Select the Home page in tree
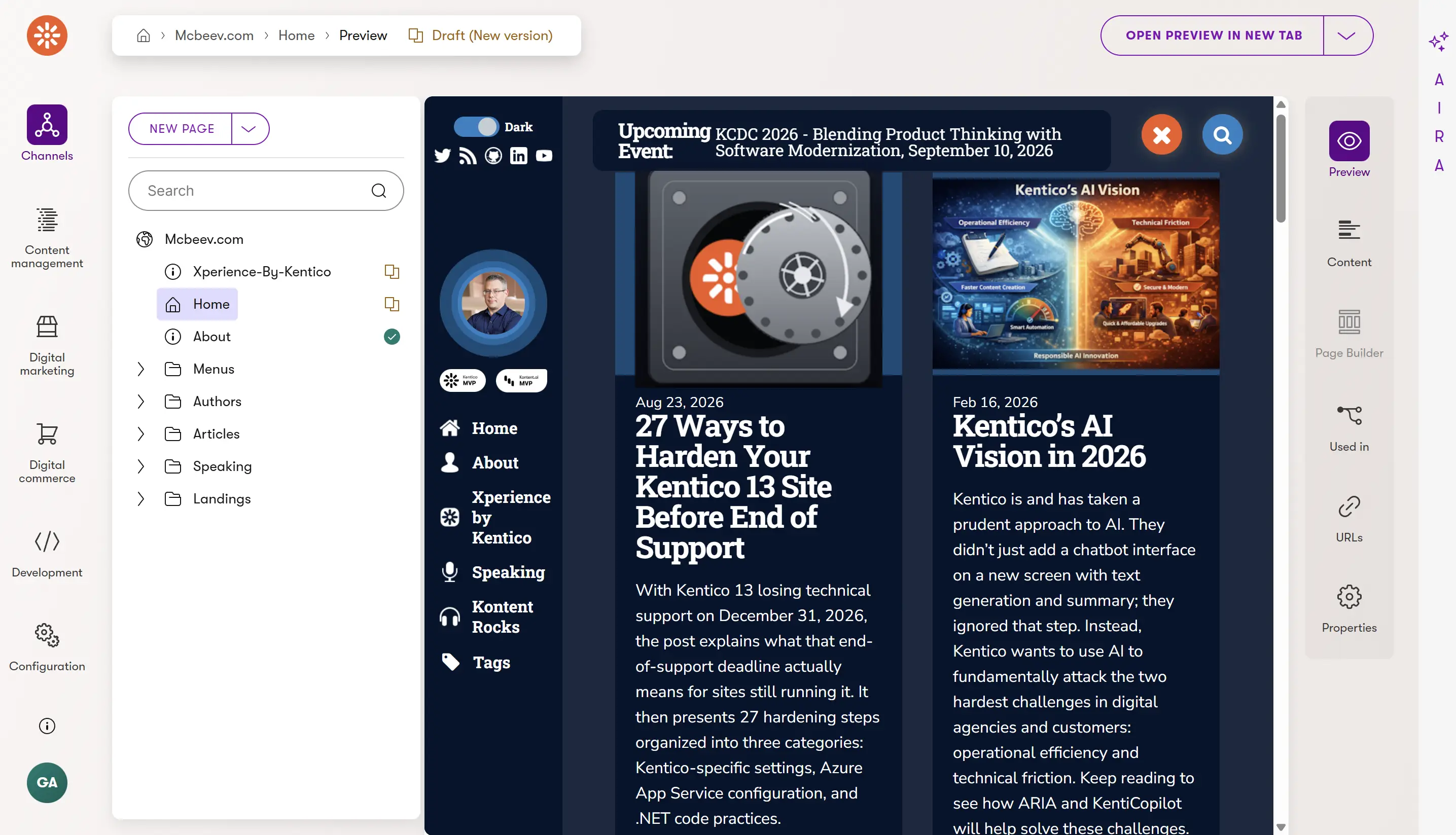 click(x=197, y=304)
